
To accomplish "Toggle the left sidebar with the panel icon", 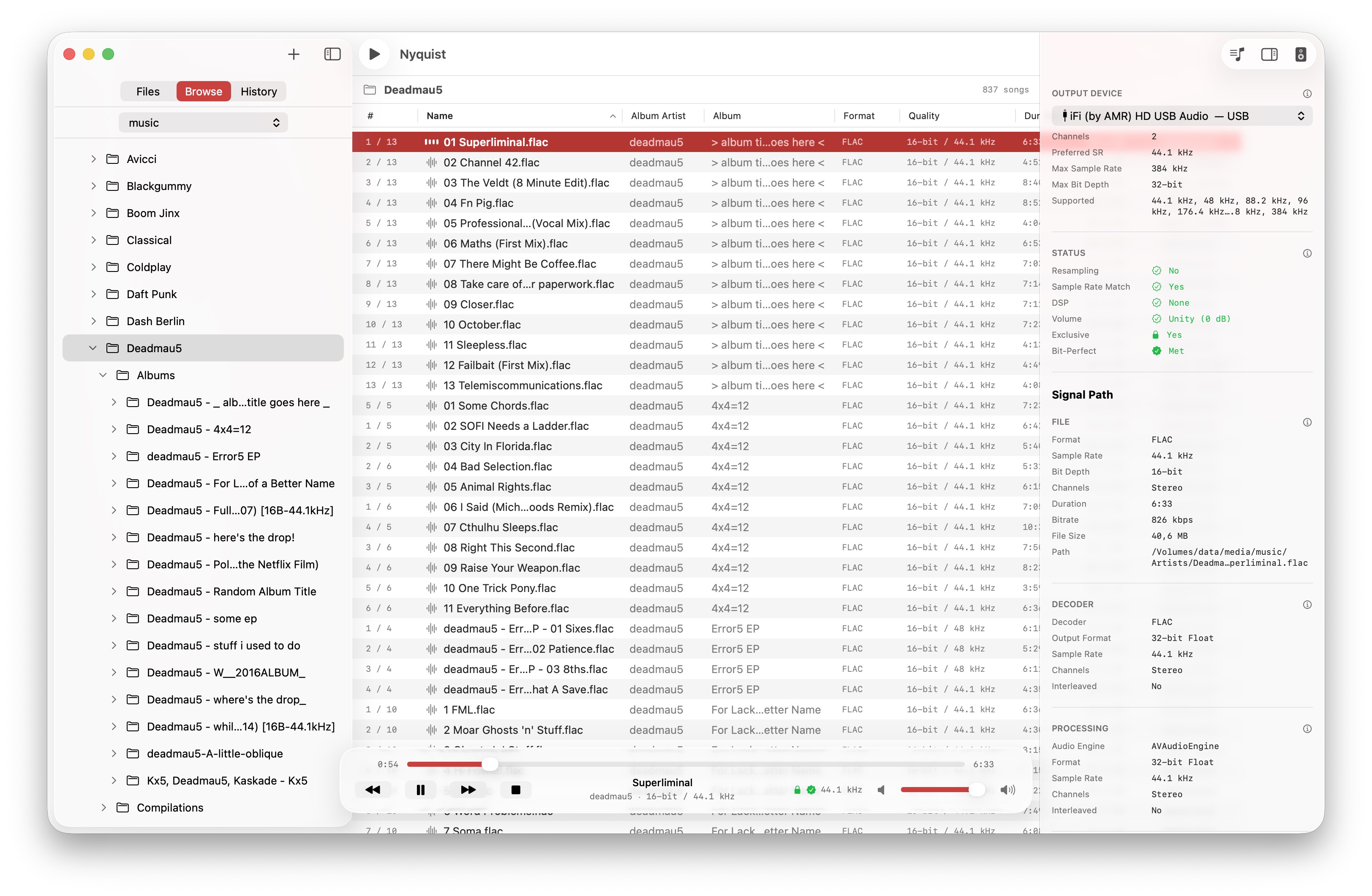I will pos(332,54).
